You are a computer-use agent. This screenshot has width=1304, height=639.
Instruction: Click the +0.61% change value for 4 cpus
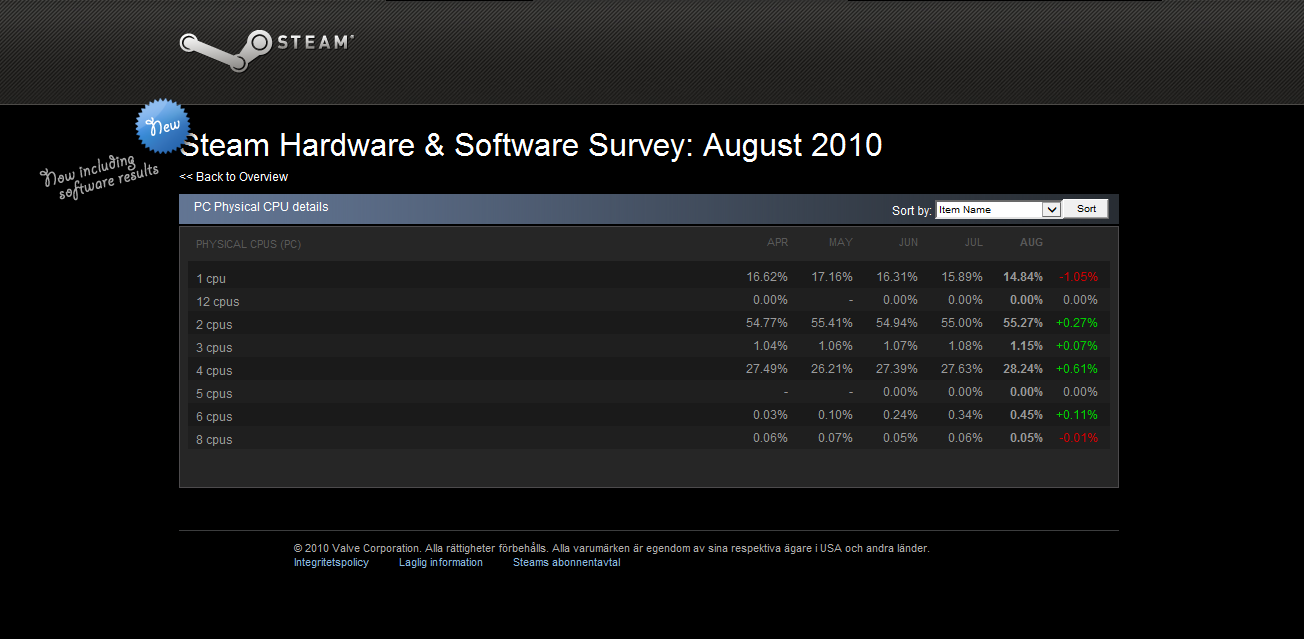1077,369
